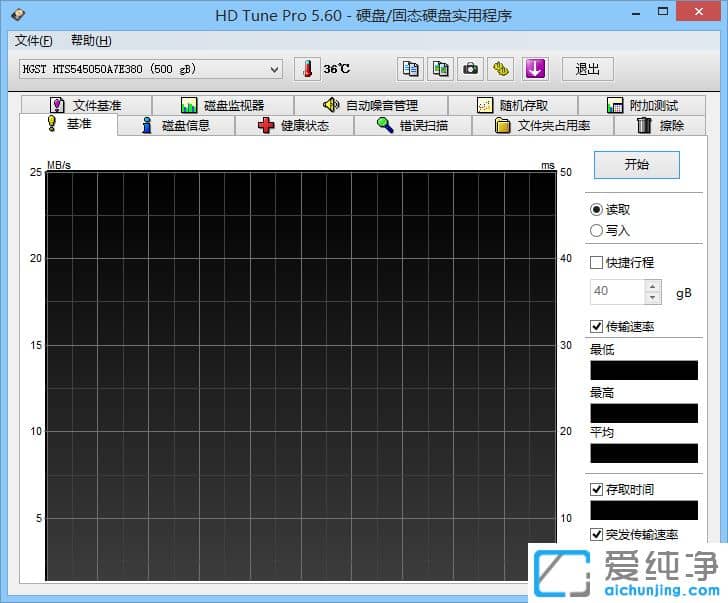Image resolution: width=728 pixels, height=603 pixels.
Task: Click the thermometer temperature icon
Action: tap(307, 69)
